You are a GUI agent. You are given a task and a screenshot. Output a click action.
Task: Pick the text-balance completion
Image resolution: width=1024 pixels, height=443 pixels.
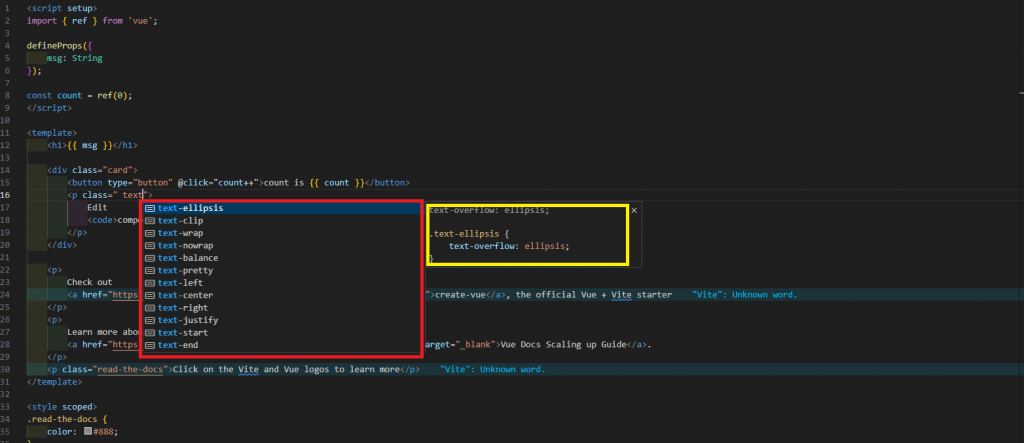(281, 258)
